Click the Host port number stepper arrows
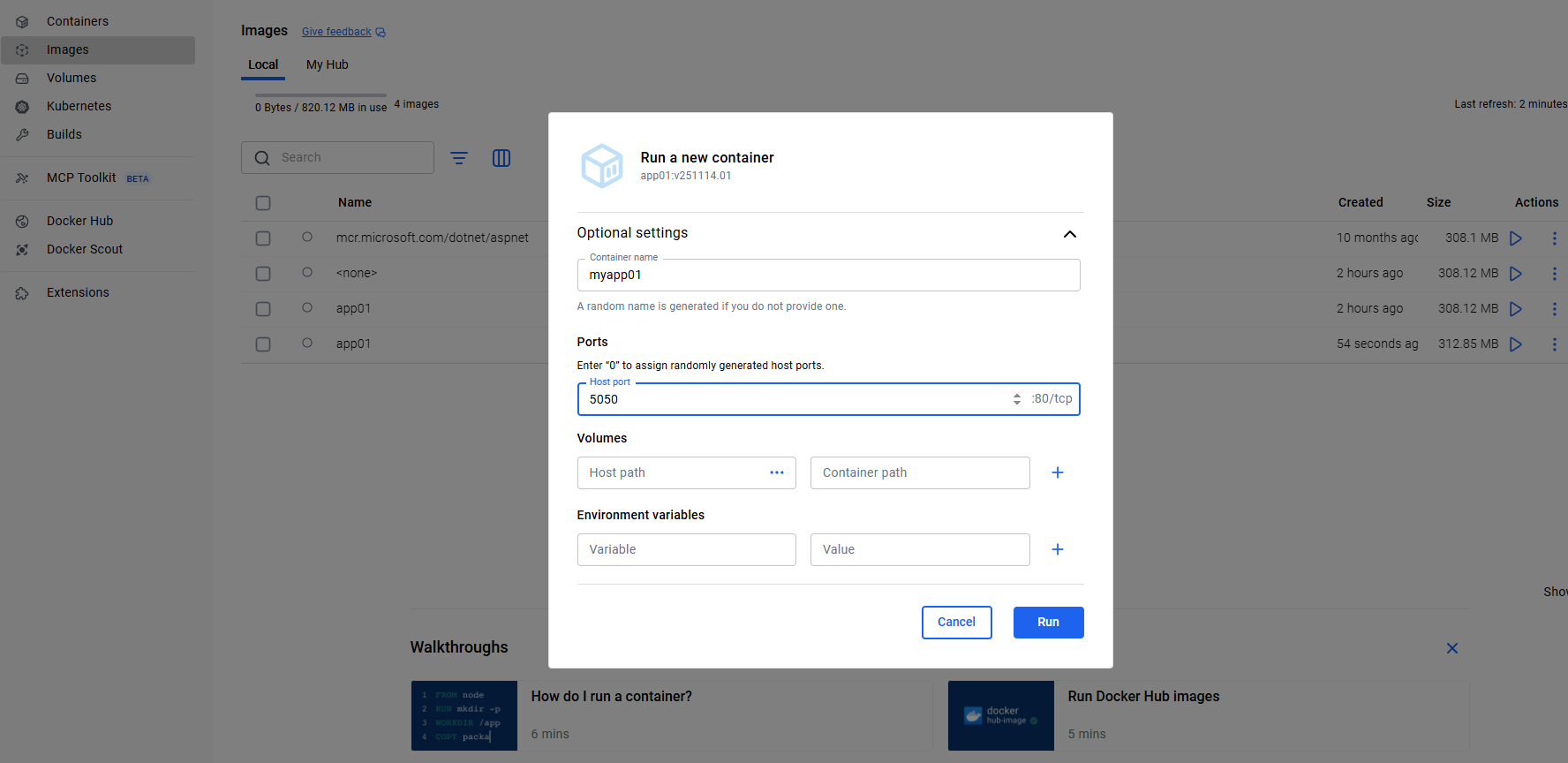This screenshot has height=763, width=1568. point(1016,399)
